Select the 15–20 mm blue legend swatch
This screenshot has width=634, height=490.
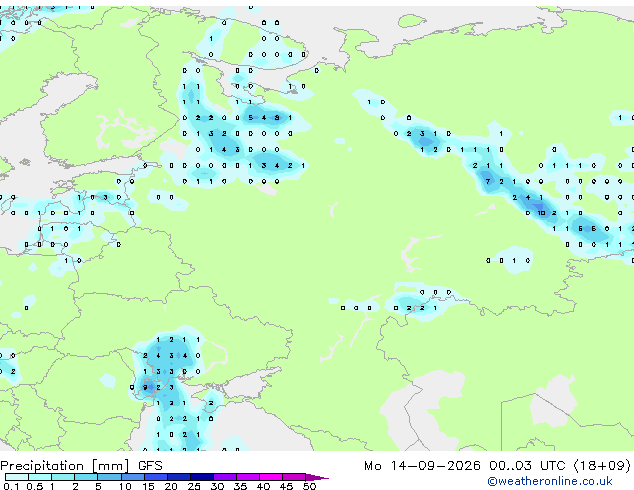pos(156,477)
